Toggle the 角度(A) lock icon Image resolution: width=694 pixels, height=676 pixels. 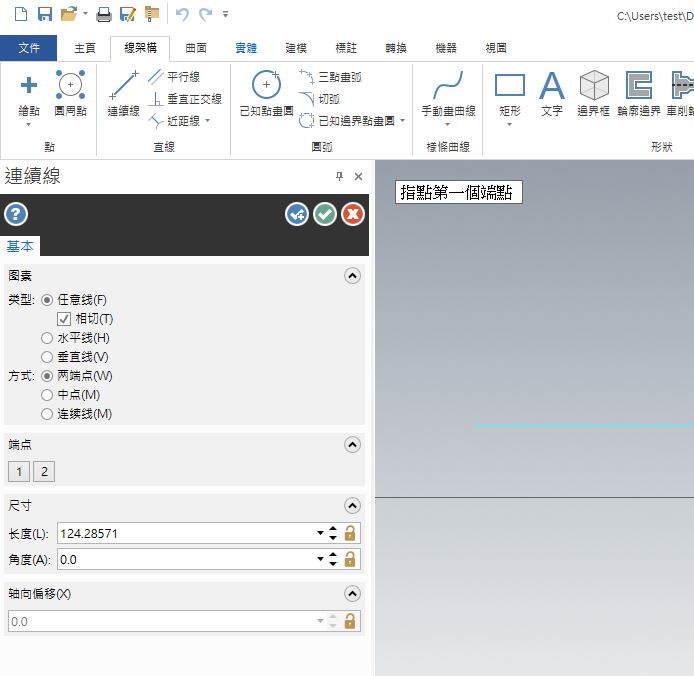[x=350, y=559]
